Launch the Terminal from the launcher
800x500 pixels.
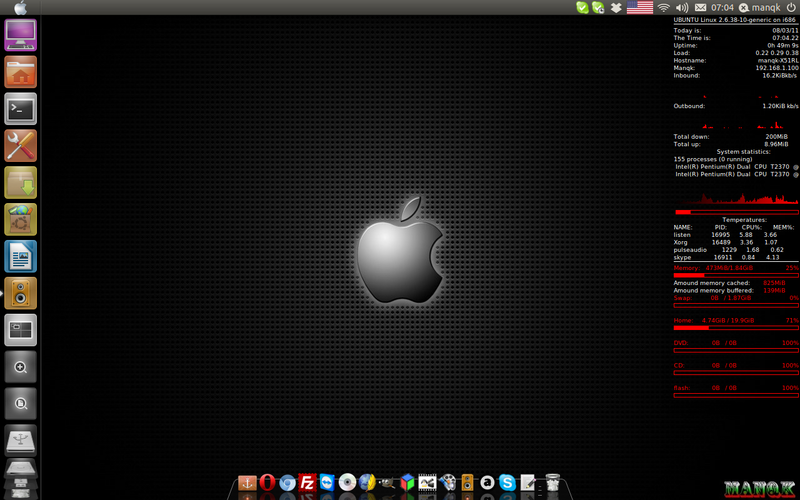tap(20, 109)
